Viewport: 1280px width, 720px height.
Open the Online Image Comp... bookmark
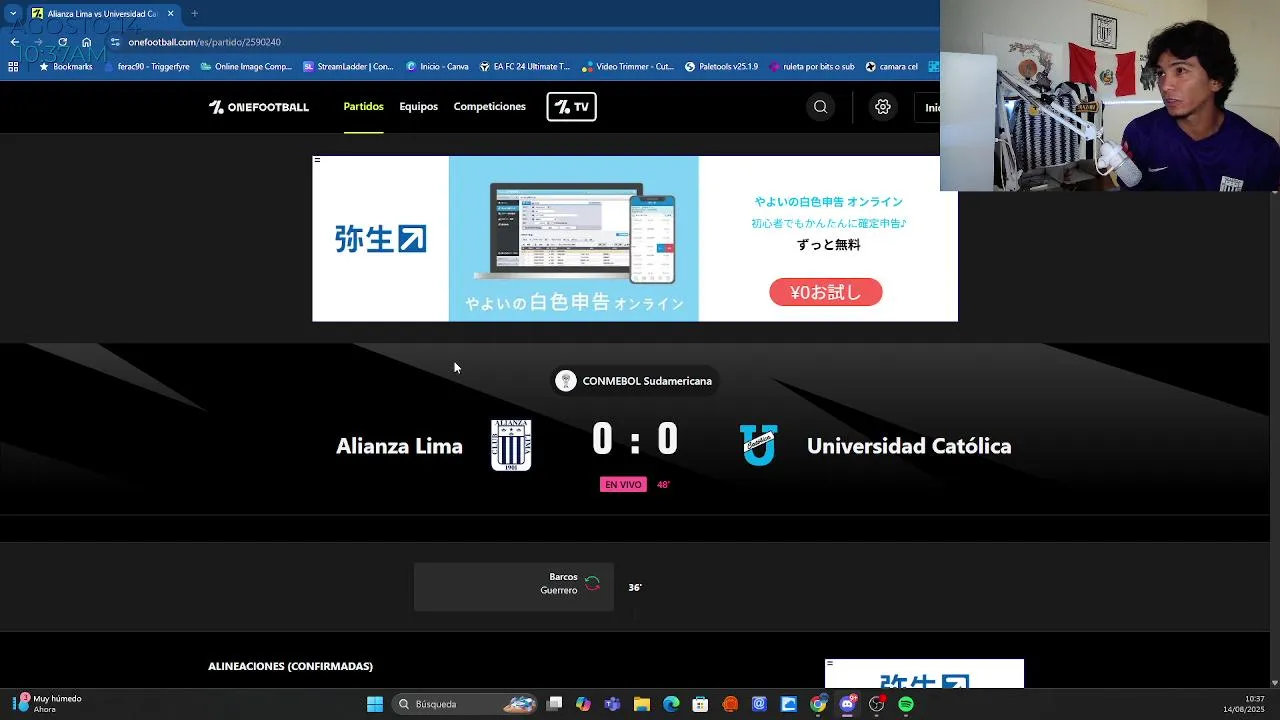[246, 67]
